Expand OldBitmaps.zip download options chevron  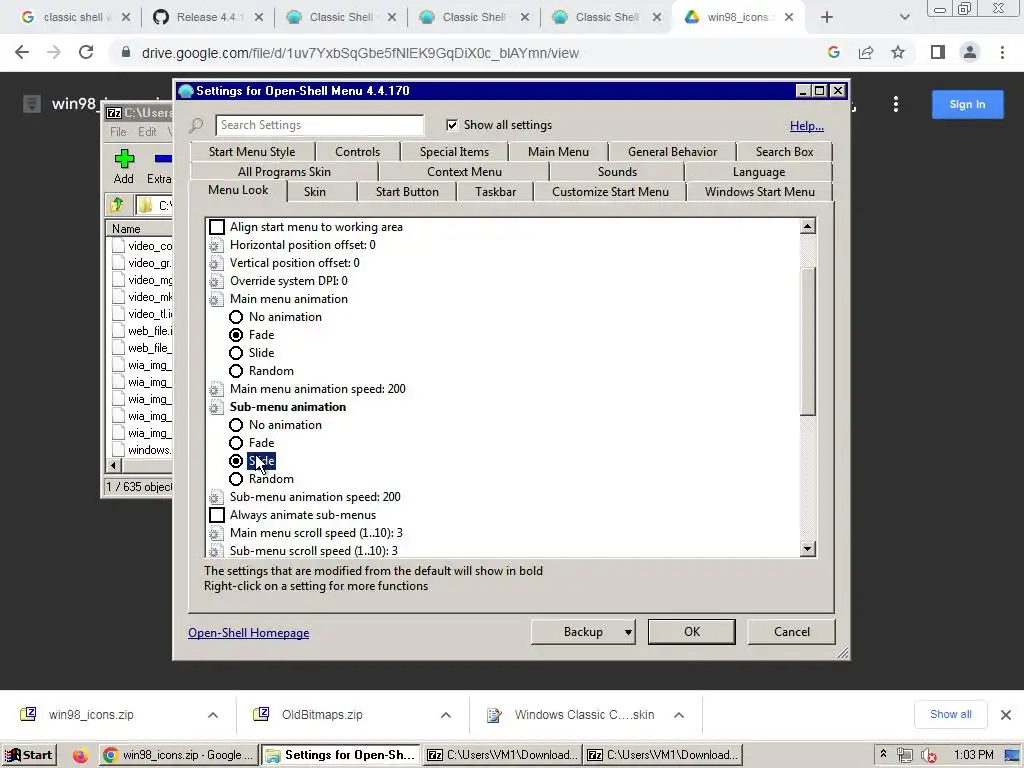coord(446,715)
